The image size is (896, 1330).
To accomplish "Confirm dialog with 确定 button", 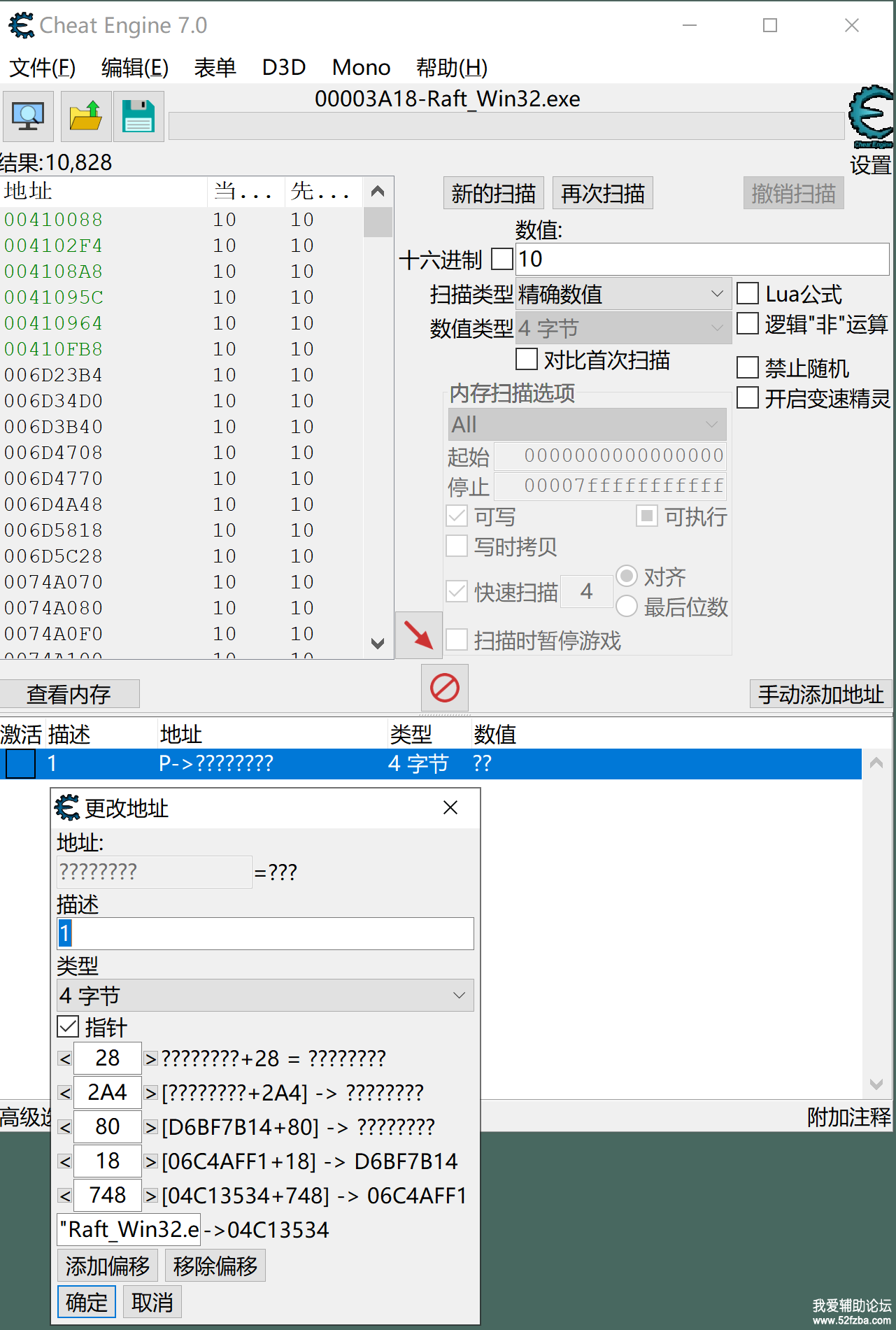I will point(87,1302).
